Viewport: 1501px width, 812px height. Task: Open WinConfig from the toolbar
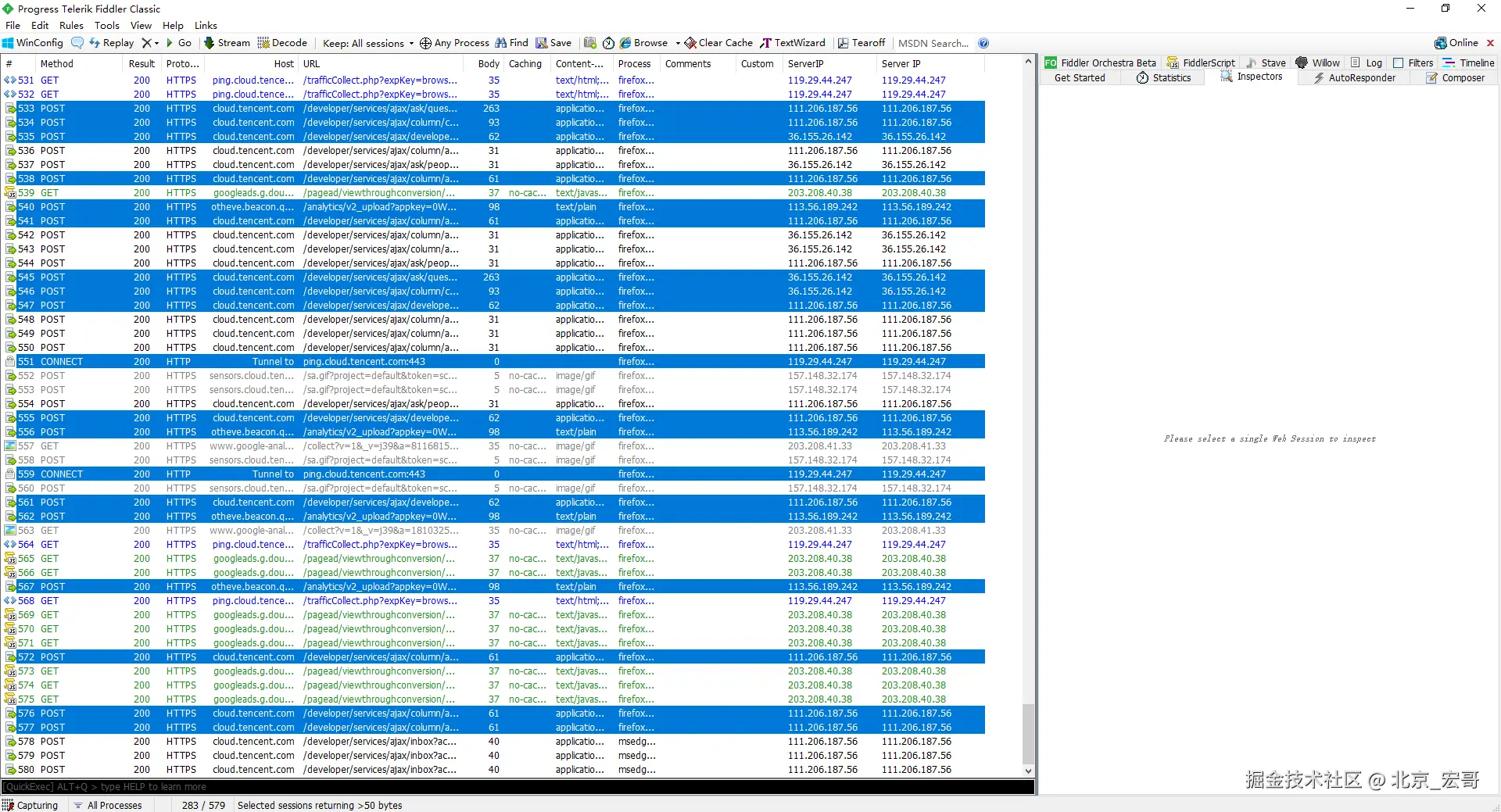[x=33, y=43]
